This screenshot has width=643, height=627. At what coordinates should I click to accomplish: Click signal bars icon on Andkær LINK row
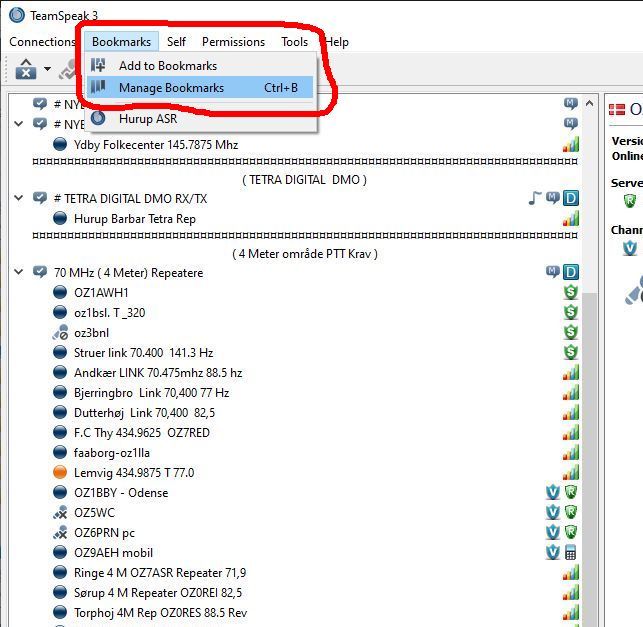click(x=571, y=372)
